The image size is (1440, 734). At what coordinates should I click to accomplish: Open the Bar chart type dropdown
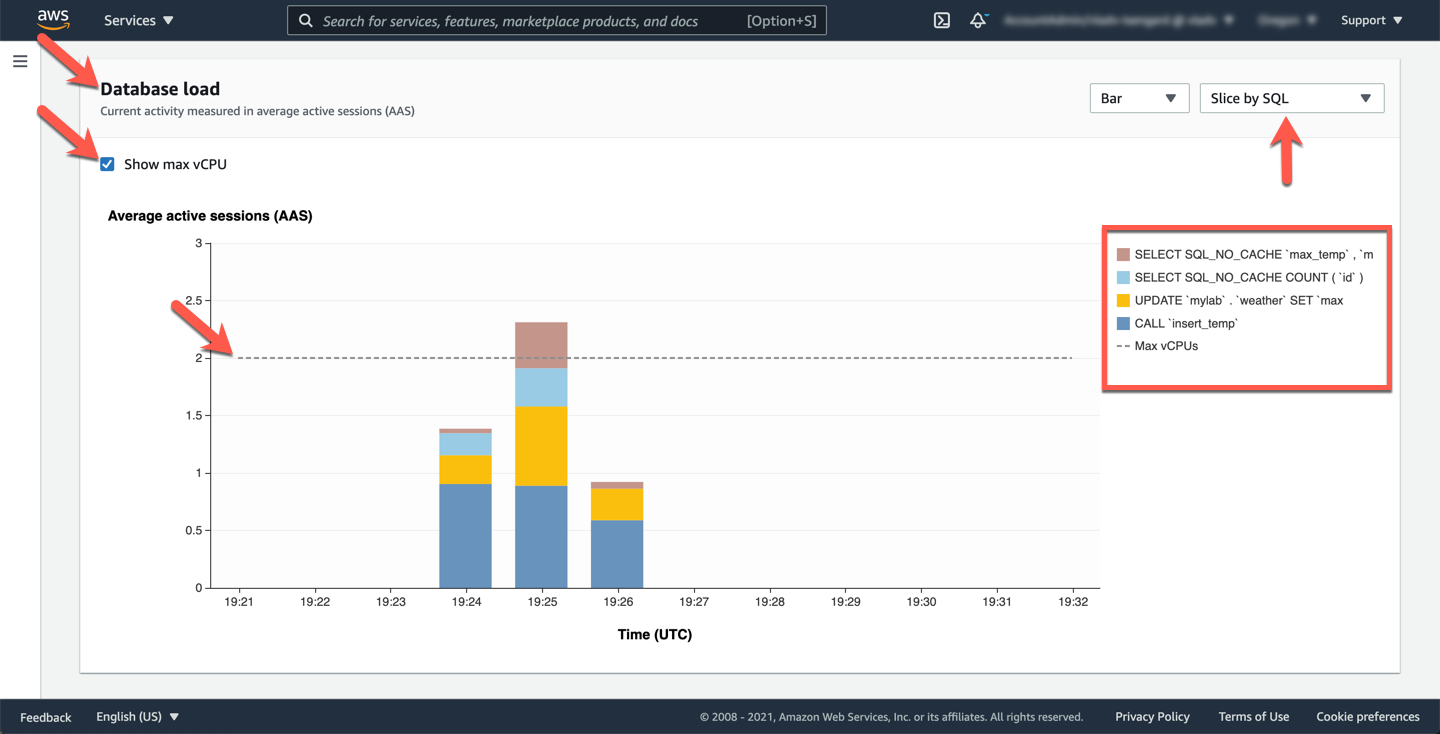[x=1139, y=98]
